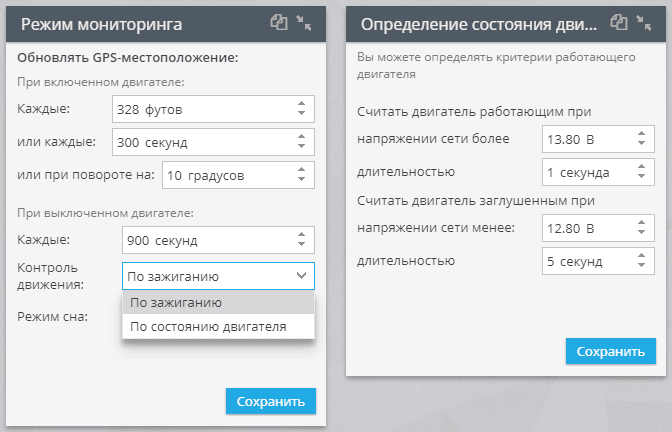This screenshot has height=432, width=672.
Task: Collapse the Определение состояния двигателя panel
Action: (644, 23)
